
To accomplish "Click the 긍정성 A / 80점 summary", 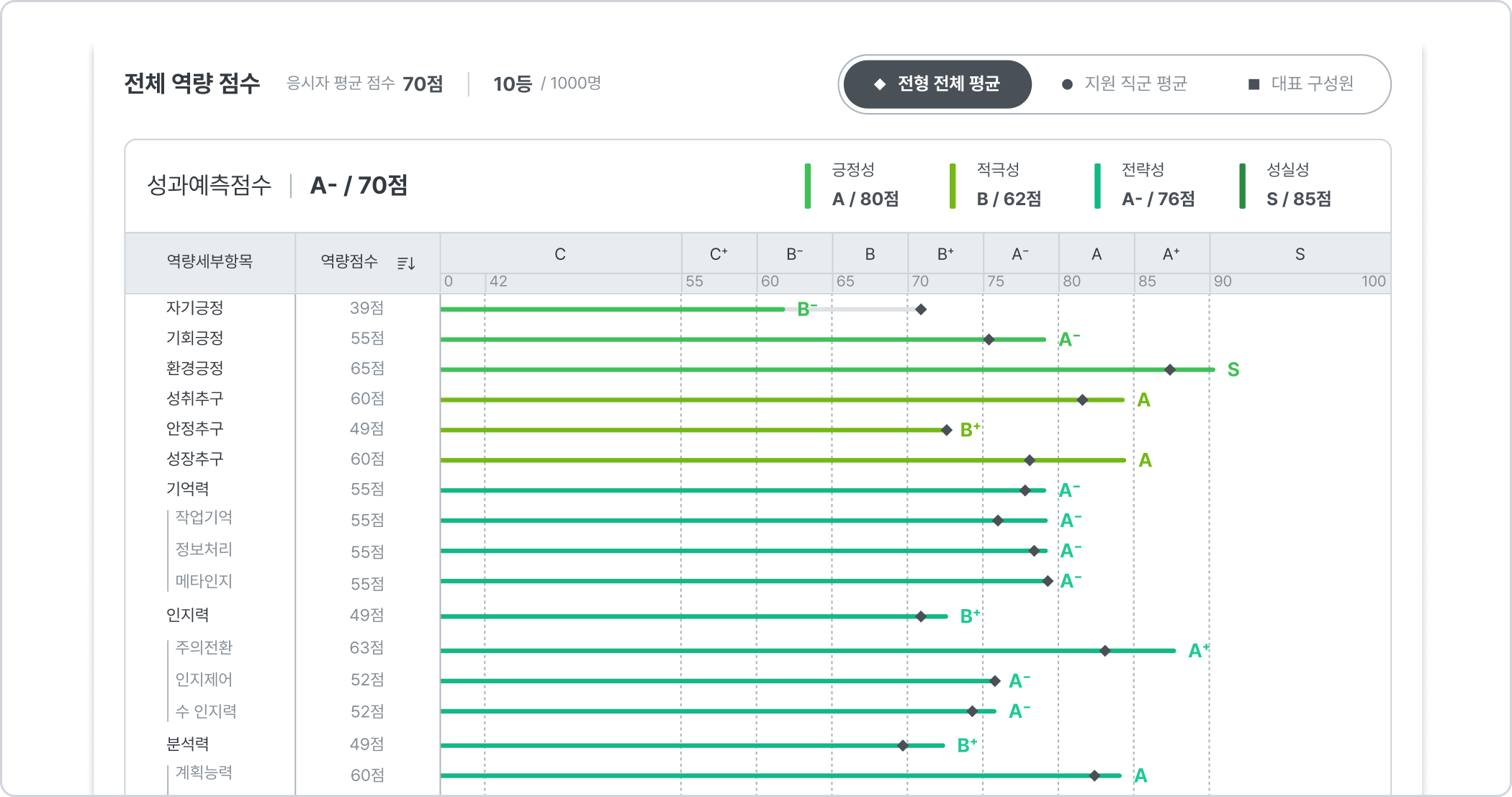I will tap(852, 185).
